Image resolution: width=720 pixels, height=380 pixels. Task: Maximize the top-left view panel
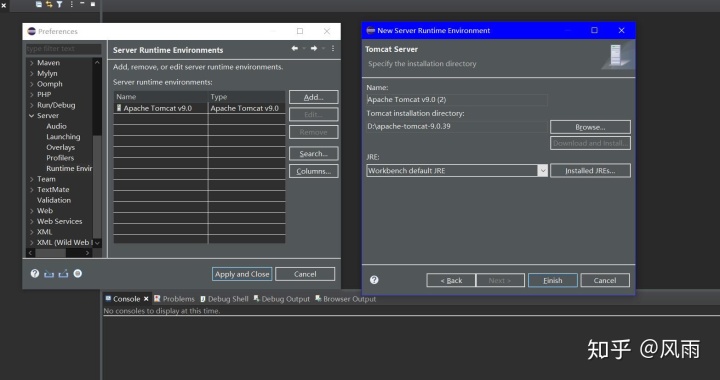click(93, 4)
